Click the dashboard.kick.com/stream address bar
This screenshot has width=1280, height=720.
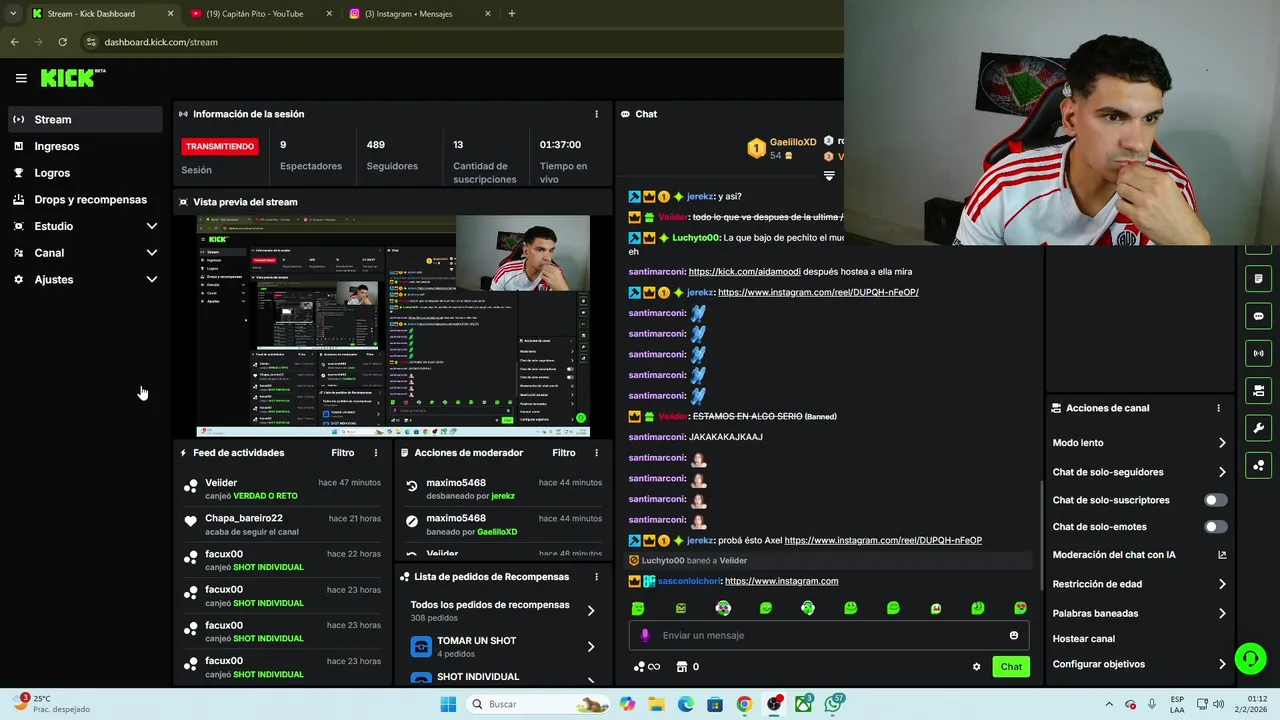[x=160, y=42]
